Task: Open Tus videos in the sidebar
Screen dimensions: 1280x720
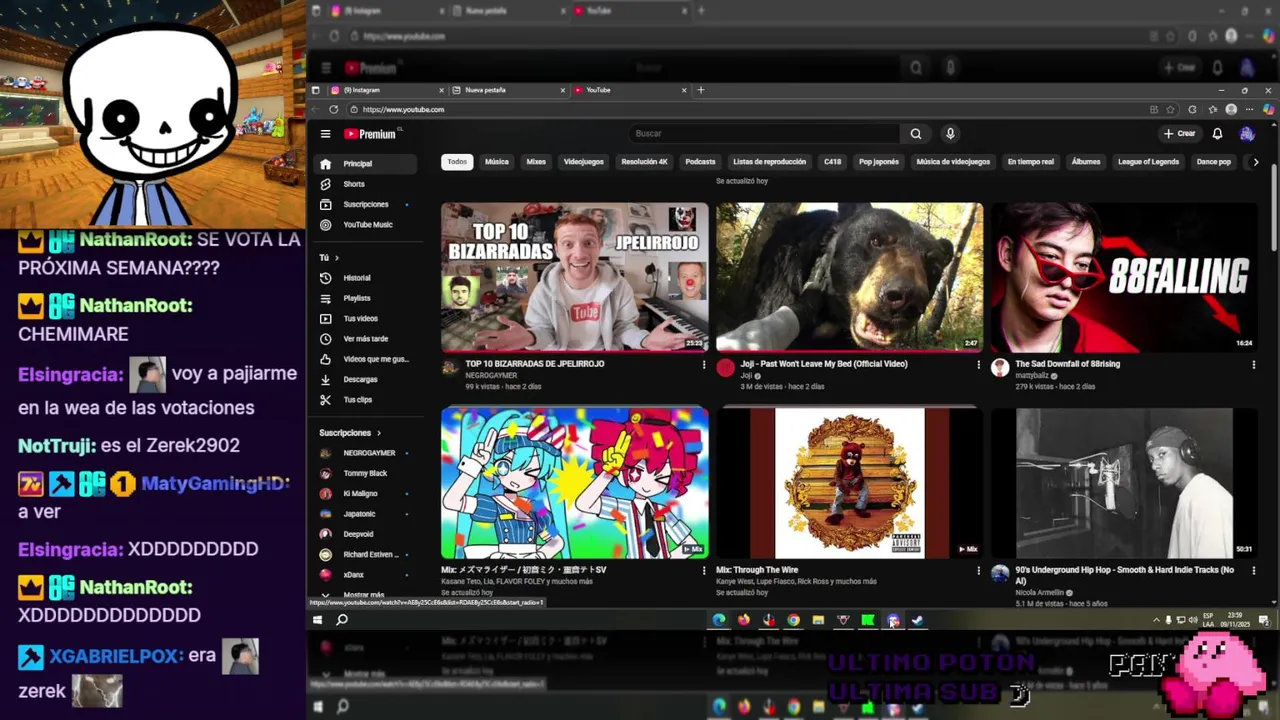Action: tap(363, 318)
